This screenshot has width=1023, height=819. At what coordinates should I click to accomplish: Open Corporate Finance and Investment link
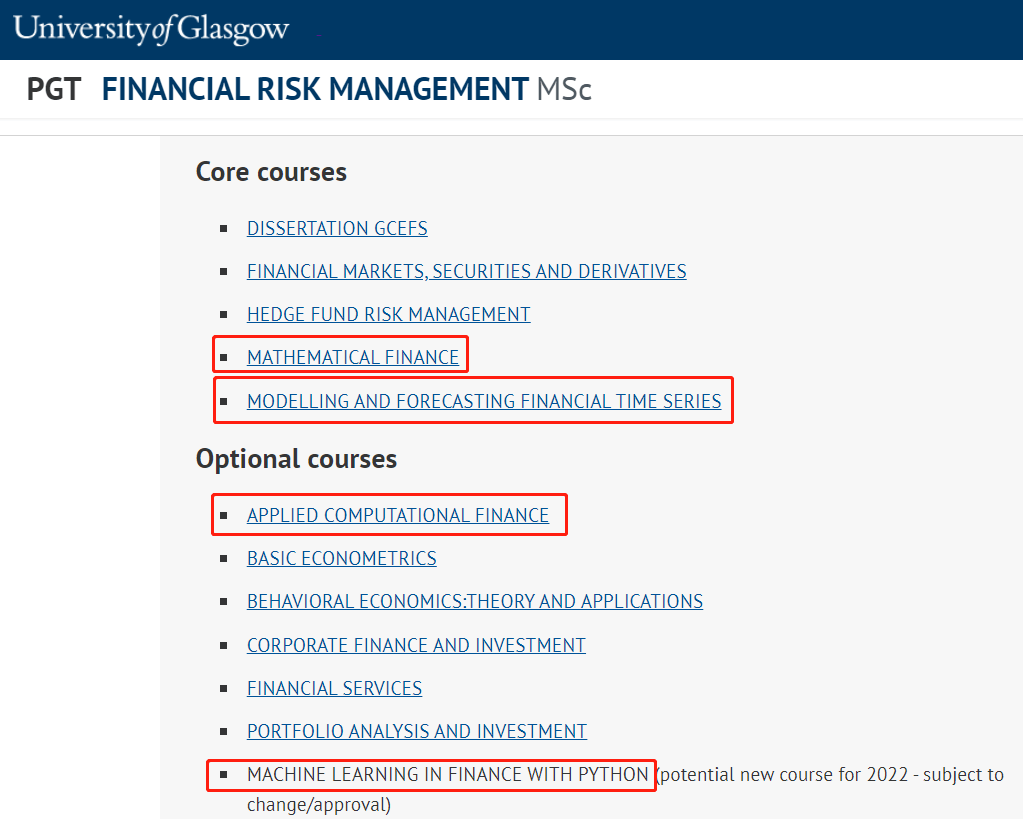coord(416,645)
